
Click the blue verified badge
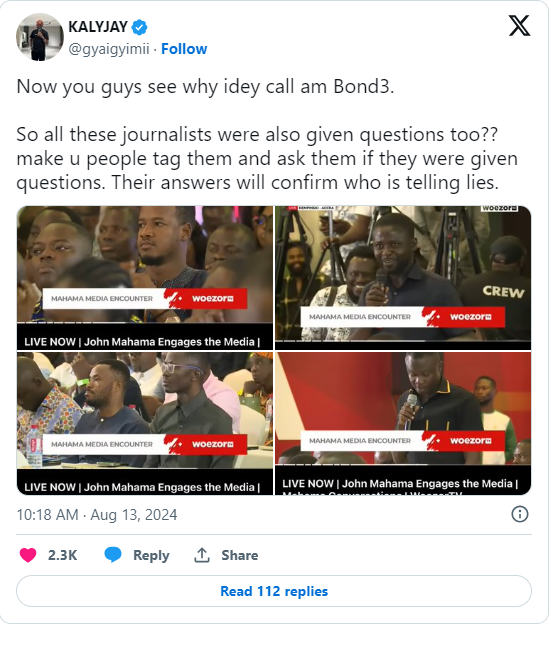[x=139, y=27]
